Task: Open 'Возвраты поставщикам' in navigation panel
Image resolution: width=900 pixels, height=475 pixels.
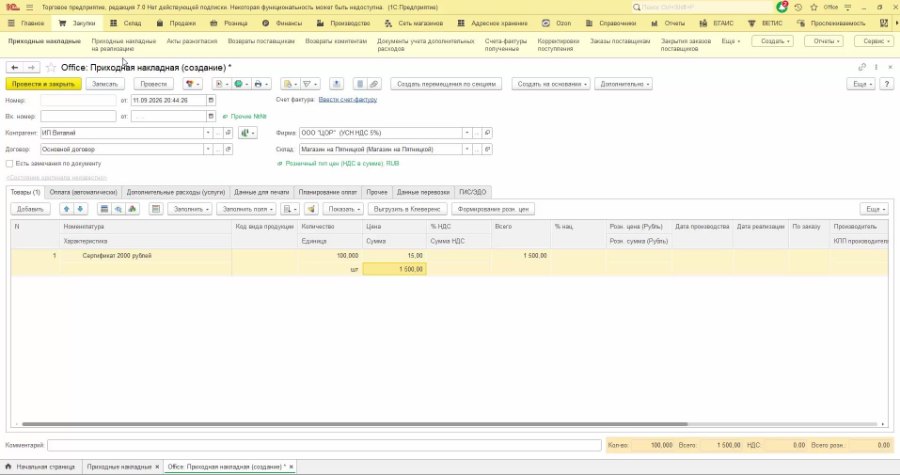Action: click(x=261, y=41)
